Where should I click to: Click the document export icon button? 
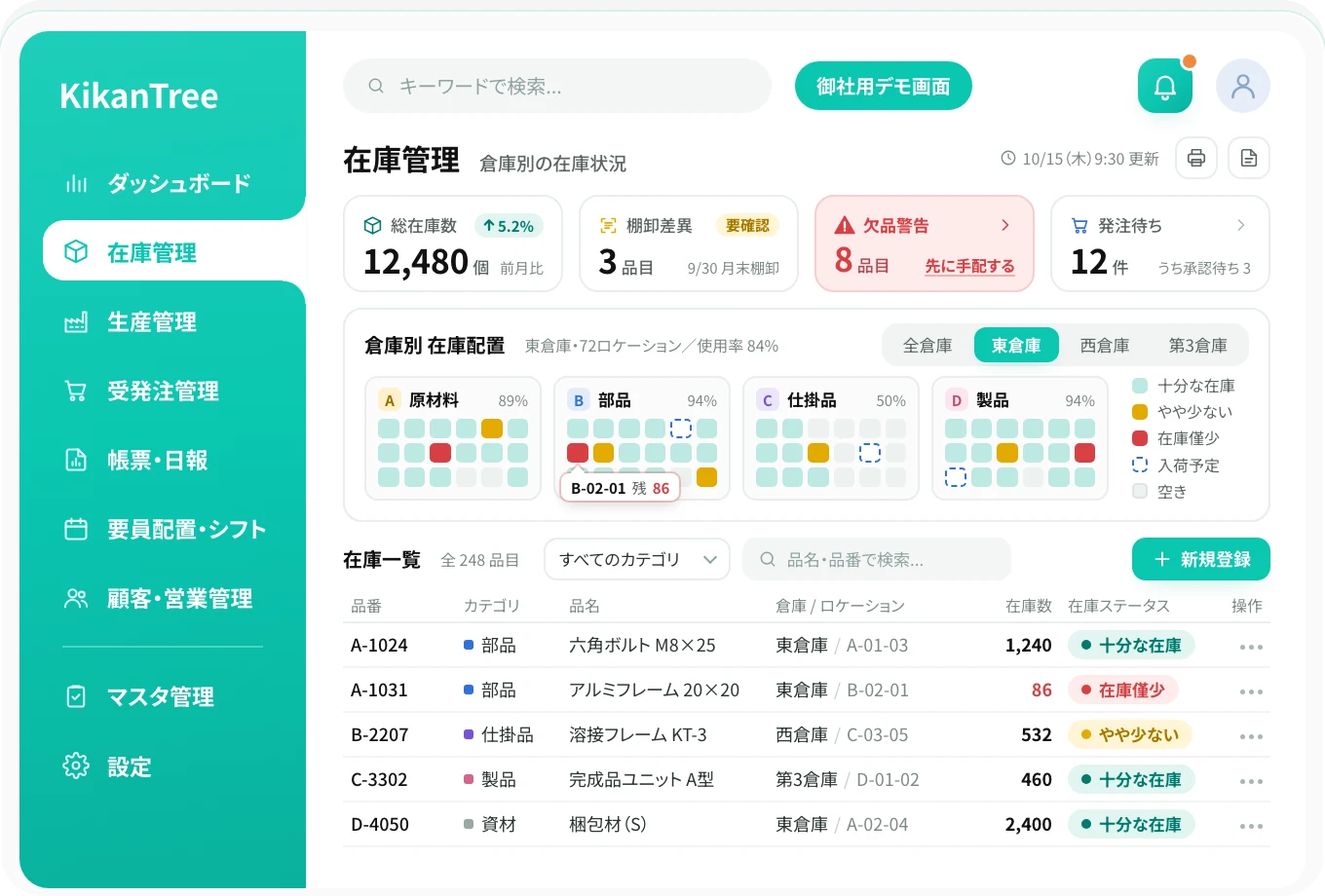1249,158
